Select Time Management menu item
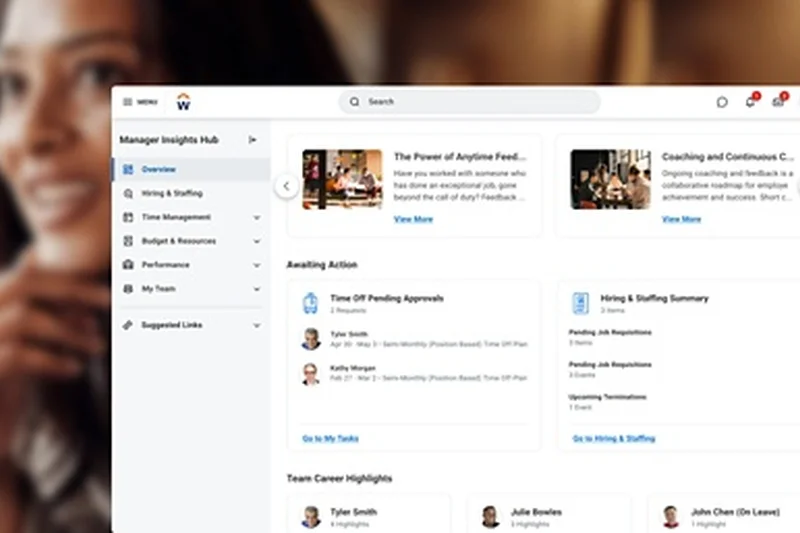The image size is (800, 533). tap(191, 217)
